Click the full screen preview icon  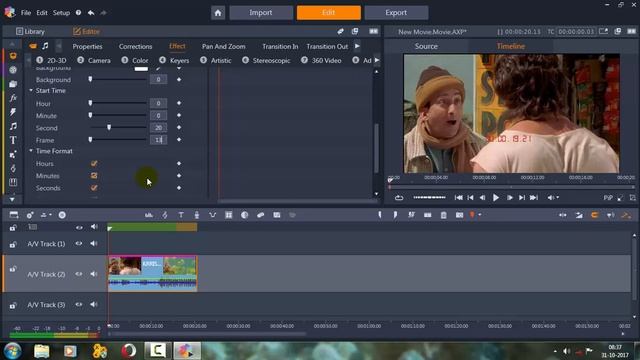620,198
